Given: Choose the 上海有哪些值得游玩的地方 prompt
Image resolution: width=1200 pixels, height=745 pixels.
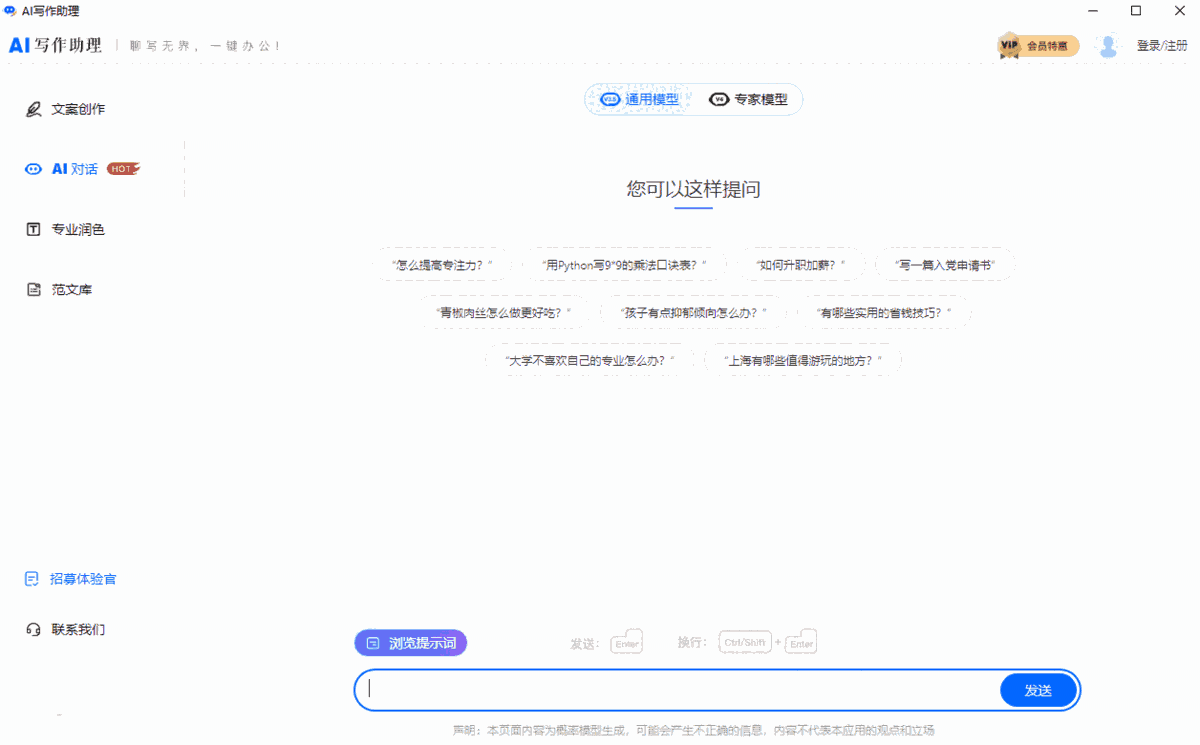Looking at the screenshot, I should [x=803, y=358].
